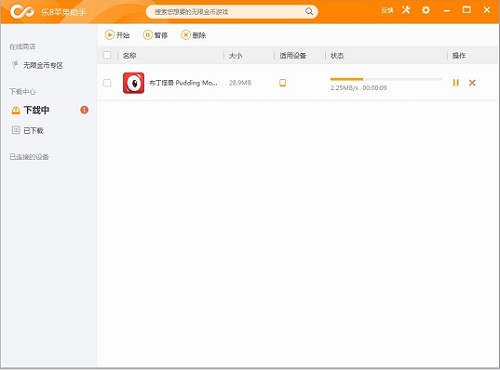Click the 下载中心 sidebar heading
500x370 pixels.
point(22,91)
